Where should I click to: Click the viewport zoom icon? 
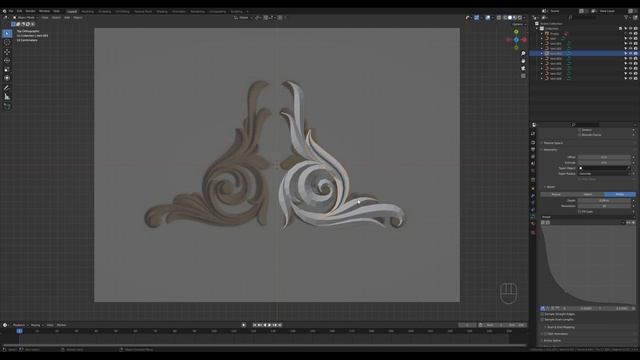[x=523, y=53]
